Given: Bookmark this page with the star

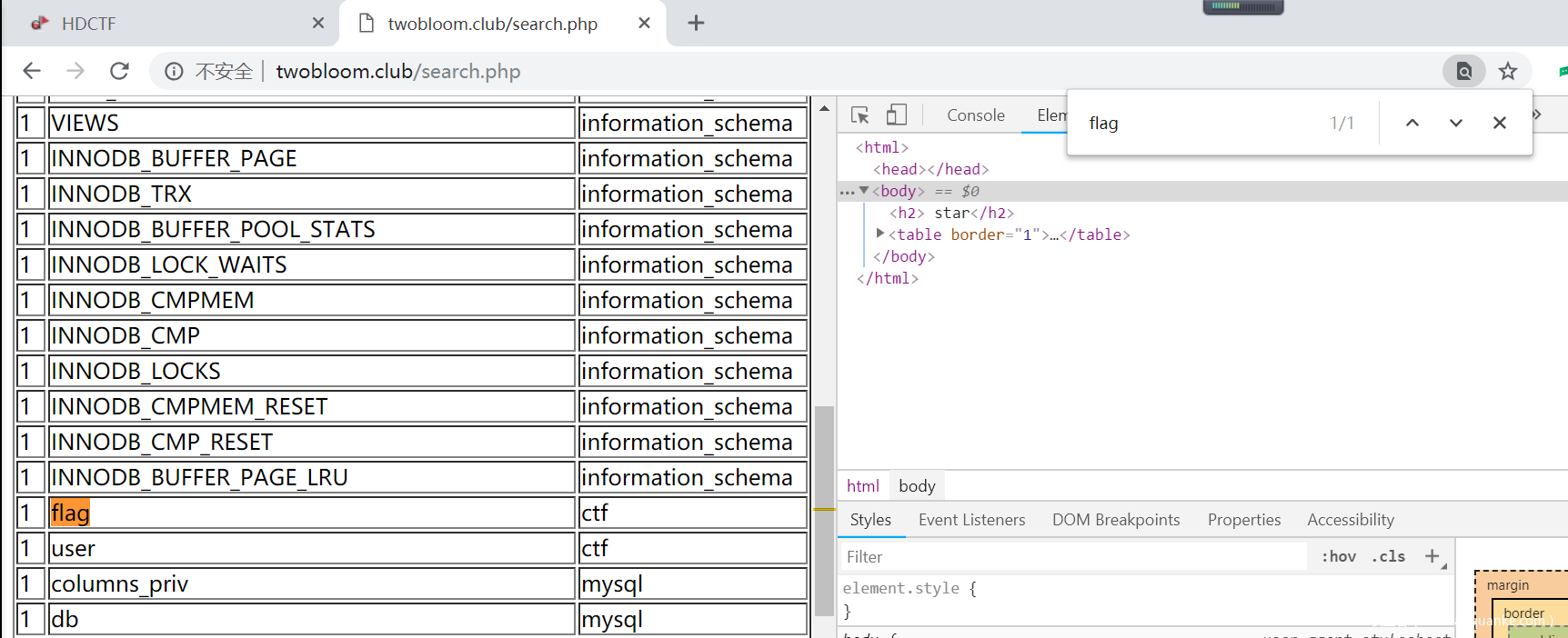Looking at the screenshot, I should point(1508,71).
